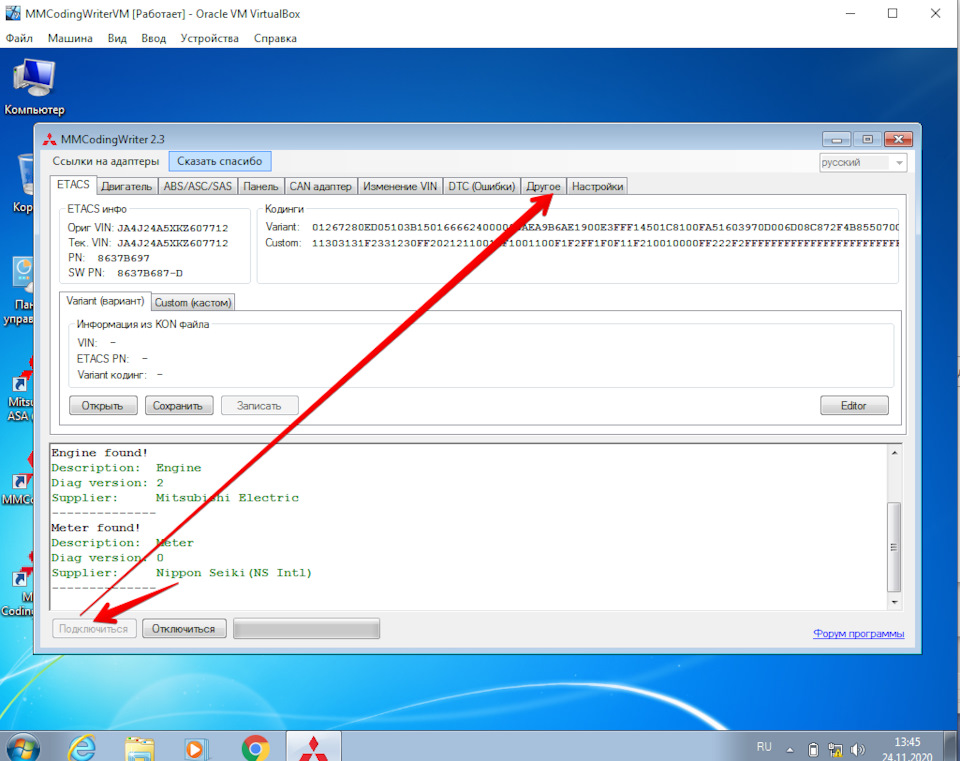This screenshot has height=761, width=960.
Task: Open the Справка menu
Action: (276, 38)
